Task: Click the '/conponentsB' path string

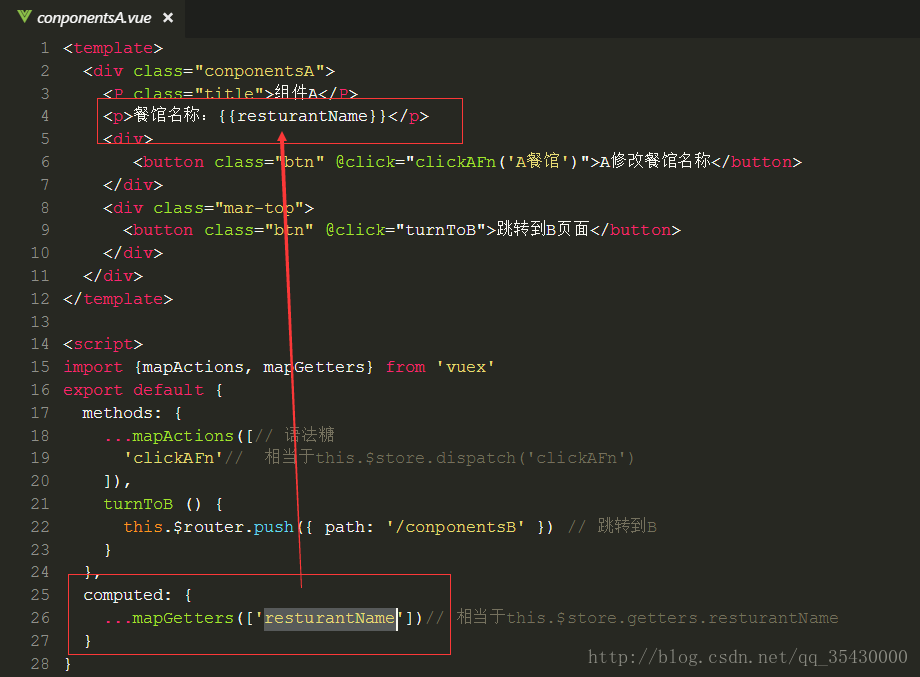Action: pos(455,527)
